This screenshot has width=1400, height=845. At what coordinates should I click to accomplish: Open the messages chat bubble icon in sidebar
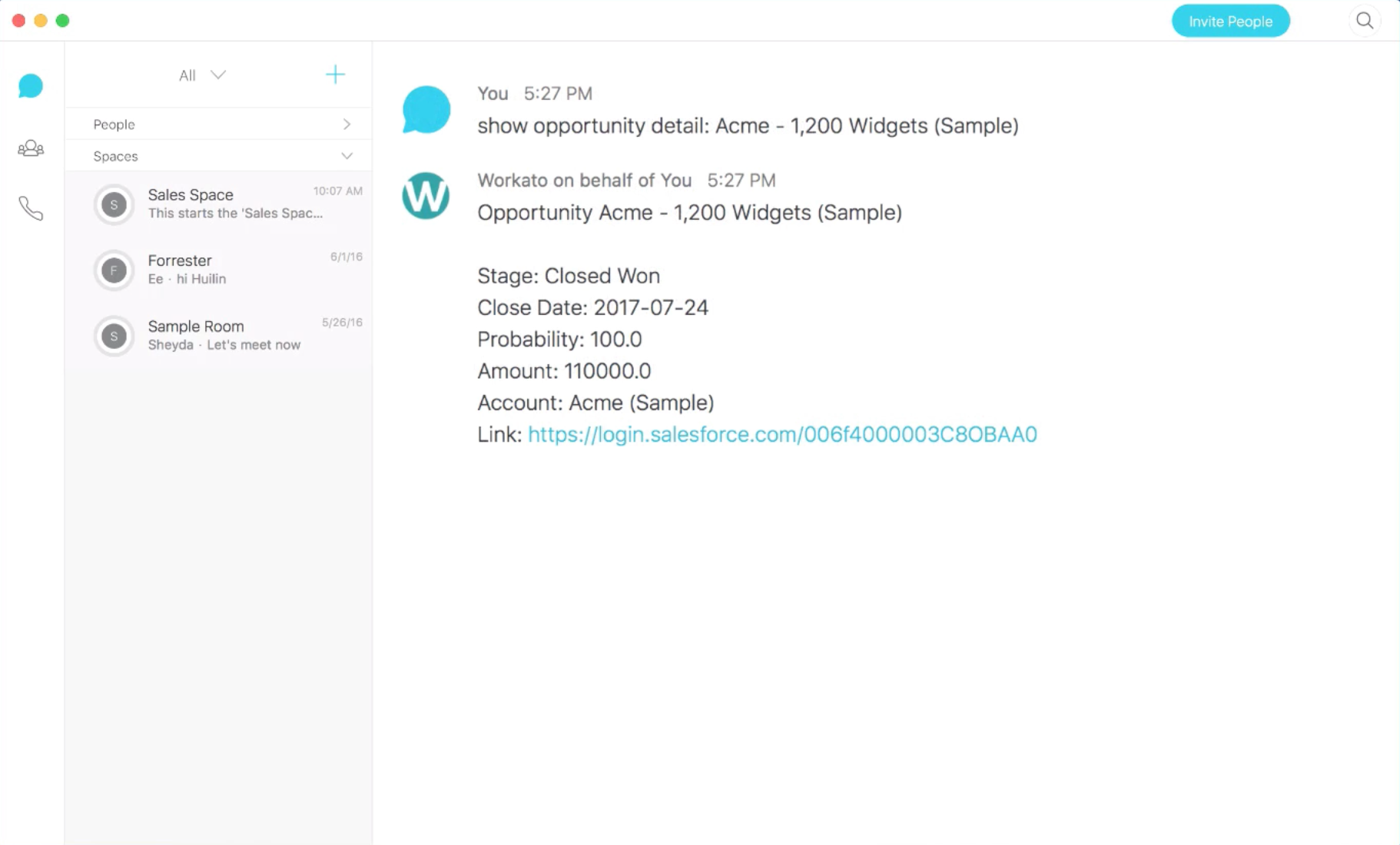(31, 85)
